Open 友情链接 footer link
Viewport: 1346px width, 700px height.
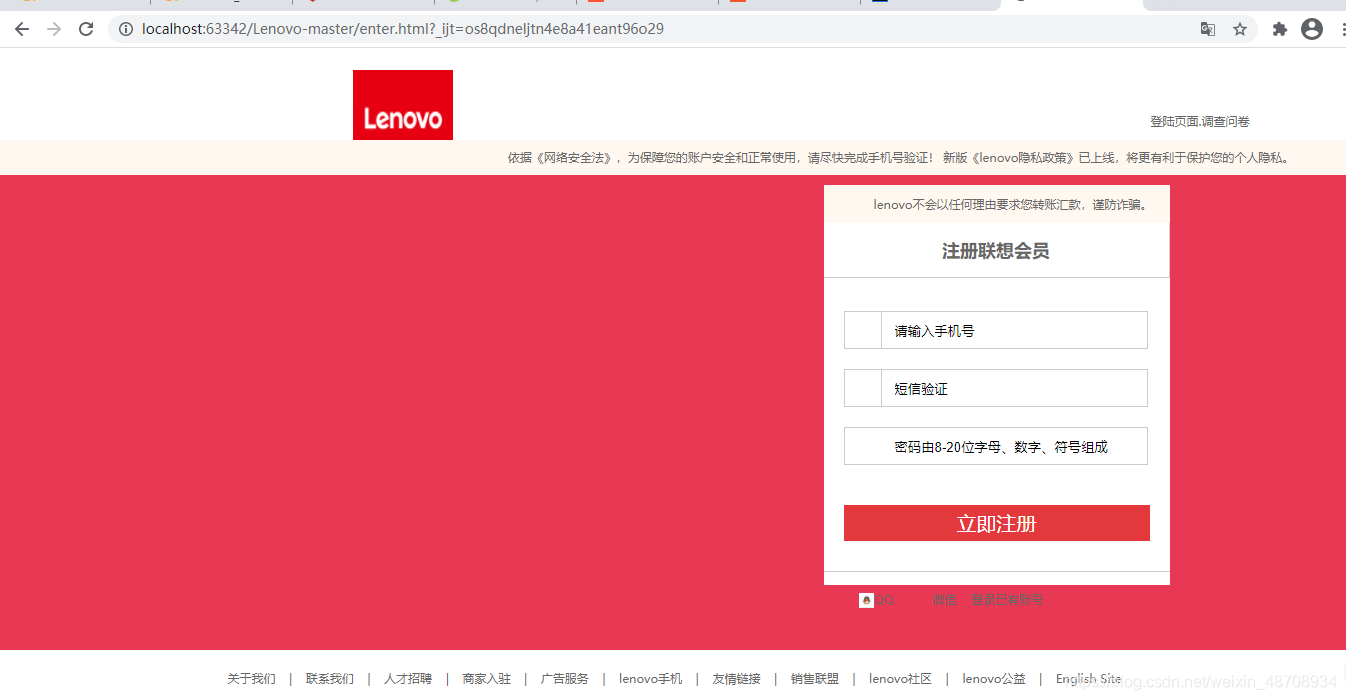coord(737,679)
